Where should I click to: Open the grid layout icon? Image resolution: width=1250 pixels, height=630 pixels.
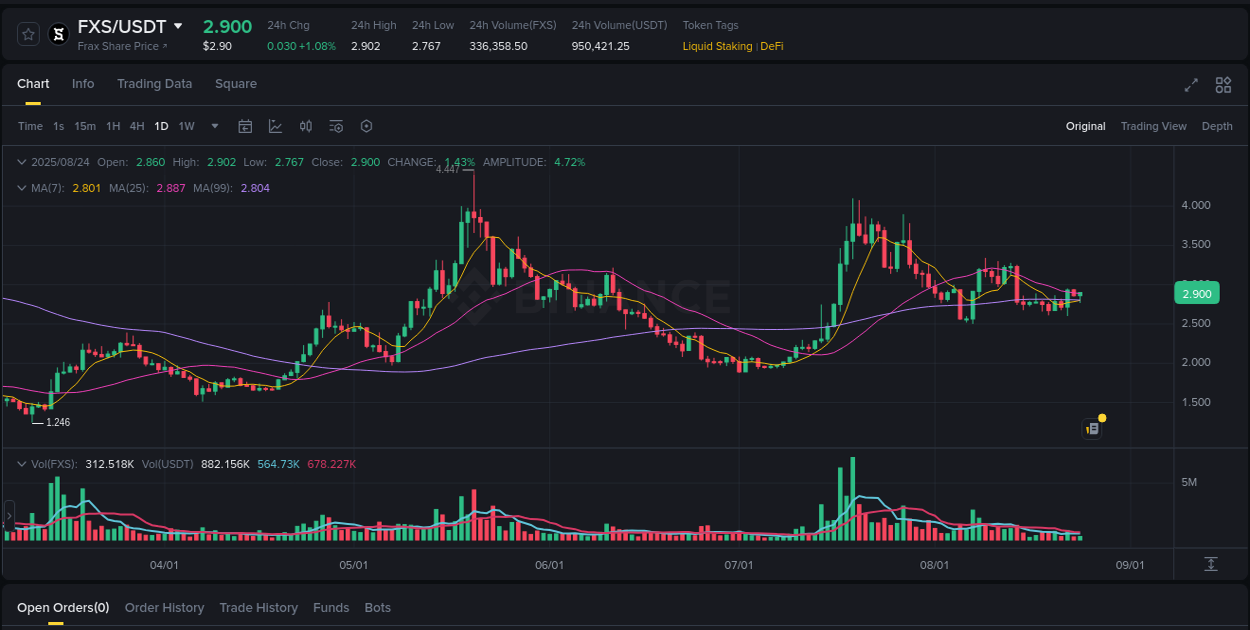coord(1223,85)
